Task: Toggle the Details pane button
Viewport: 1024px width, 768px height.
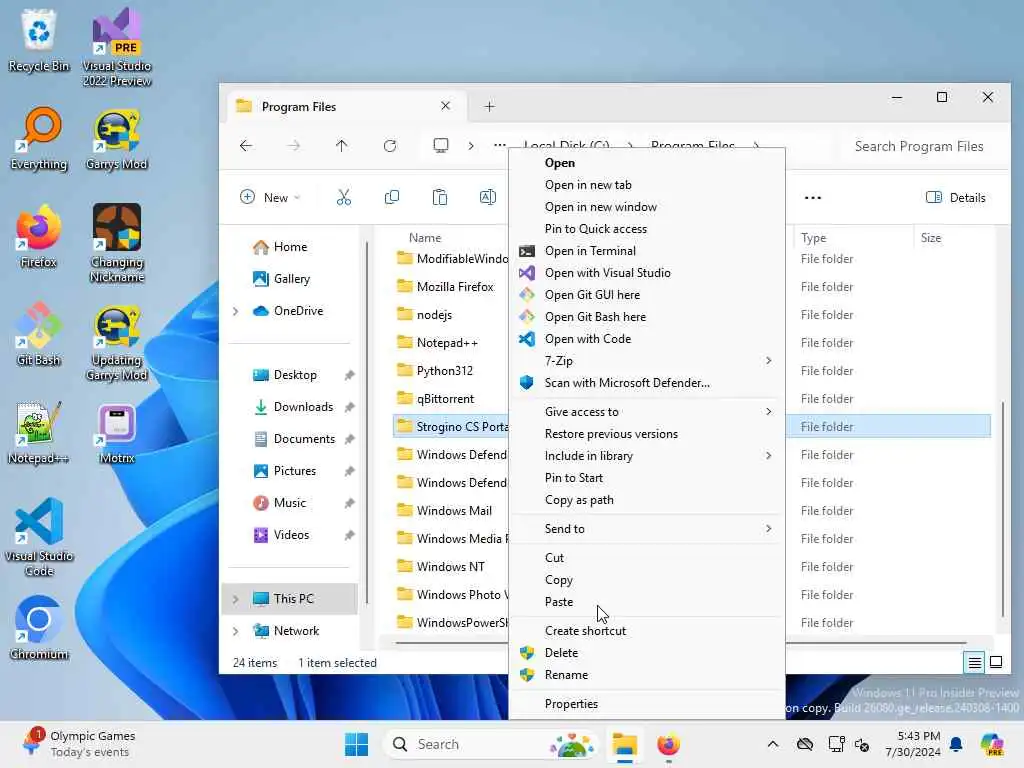Action: pos(955,197)
